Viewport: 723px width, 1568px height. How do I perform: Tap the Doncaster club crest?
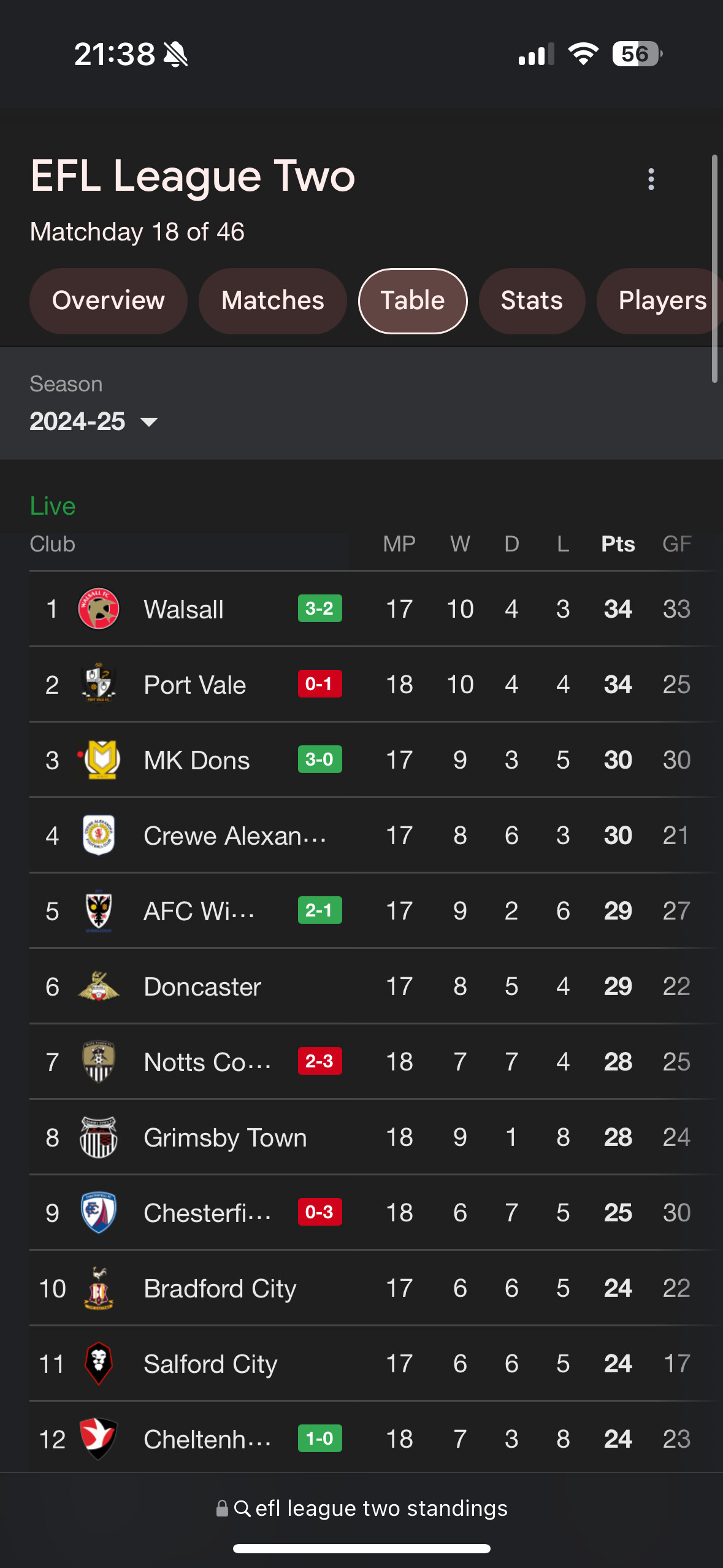tap(99, 986)
